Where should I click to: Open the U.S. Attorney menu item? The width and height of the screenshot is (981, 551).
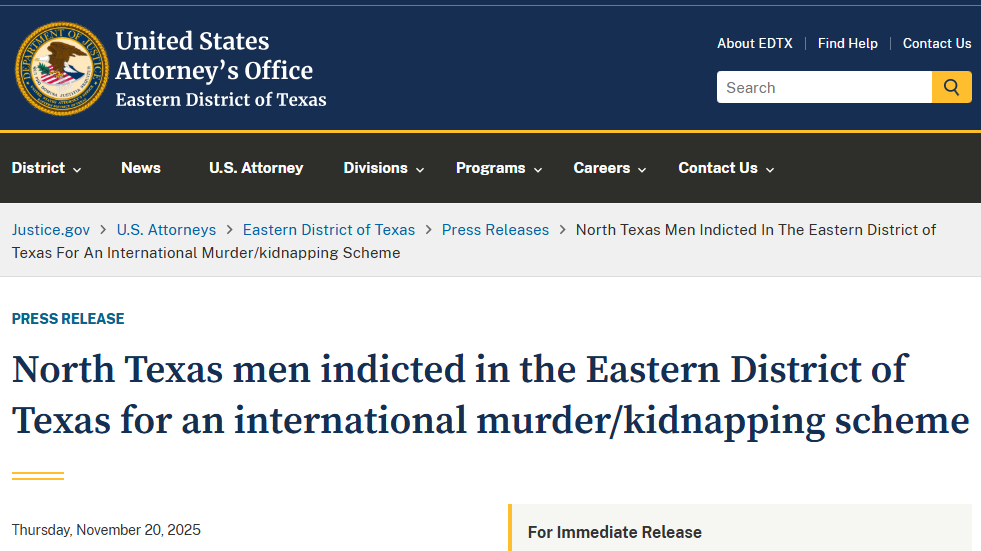click(x=256, y=168)
